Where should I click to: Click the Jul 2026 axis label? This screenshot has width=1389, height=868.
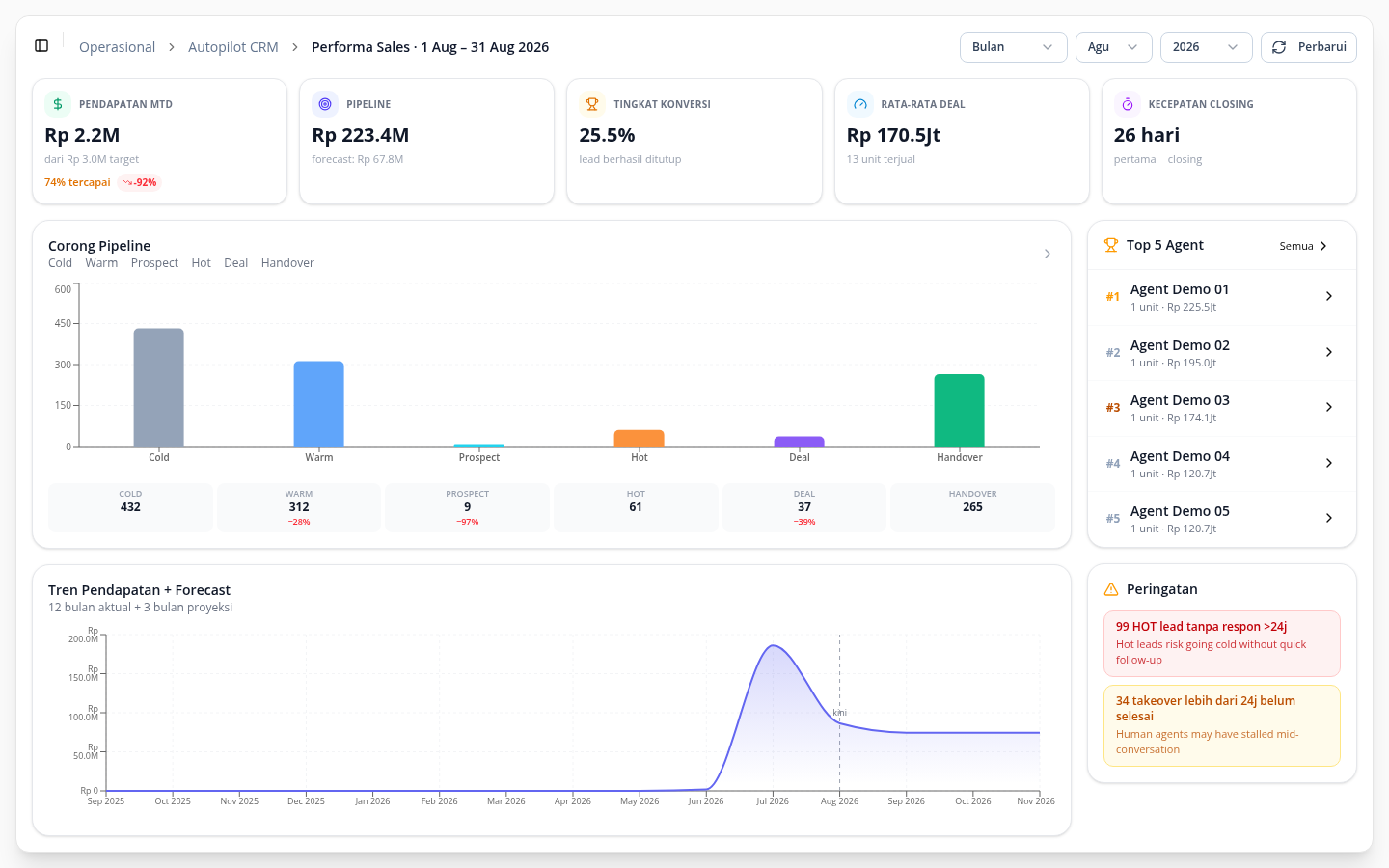[773, 801]
